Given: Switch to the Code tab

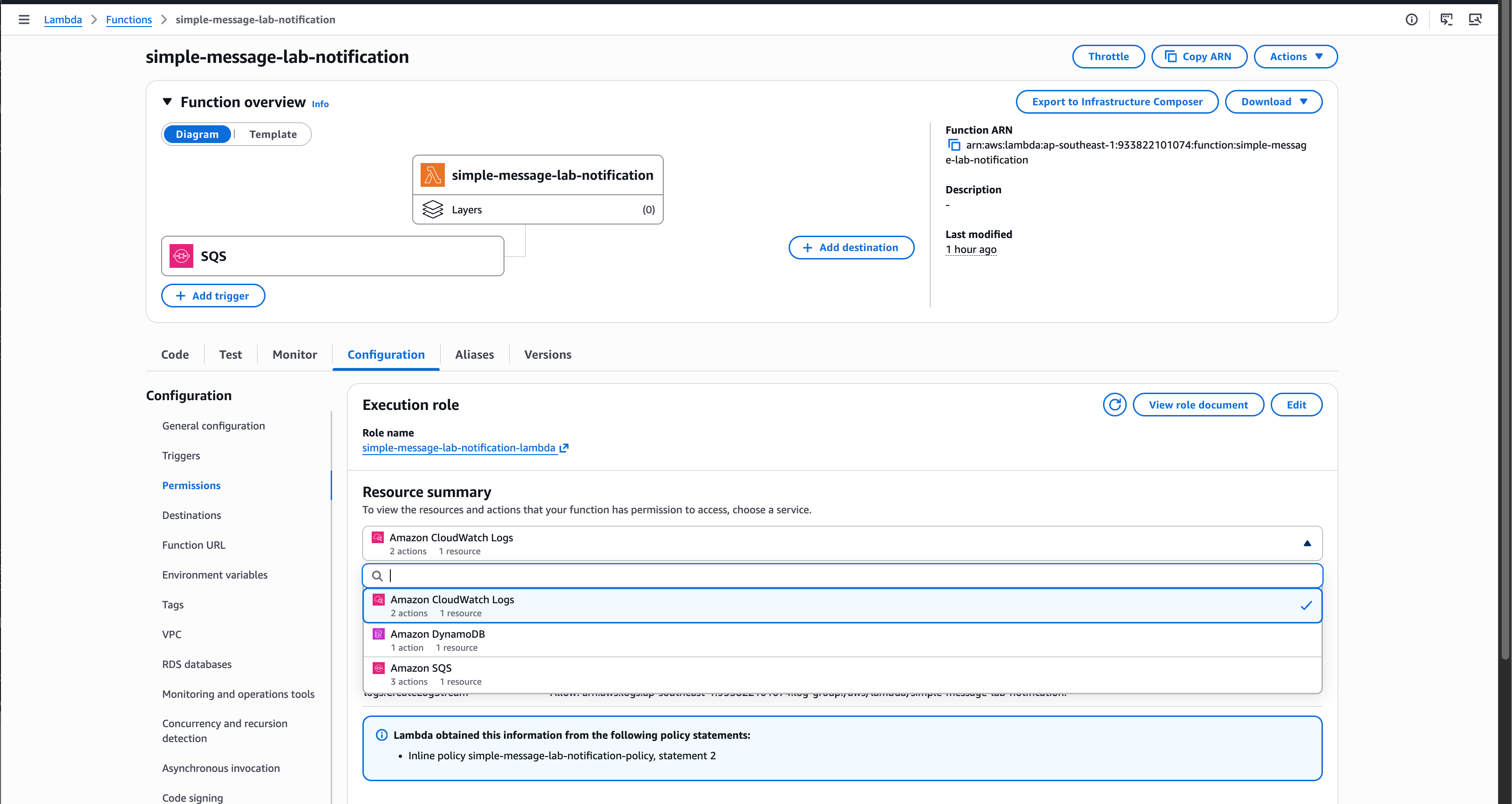Looking at the screenshot, I should click(x=175, y=354).
